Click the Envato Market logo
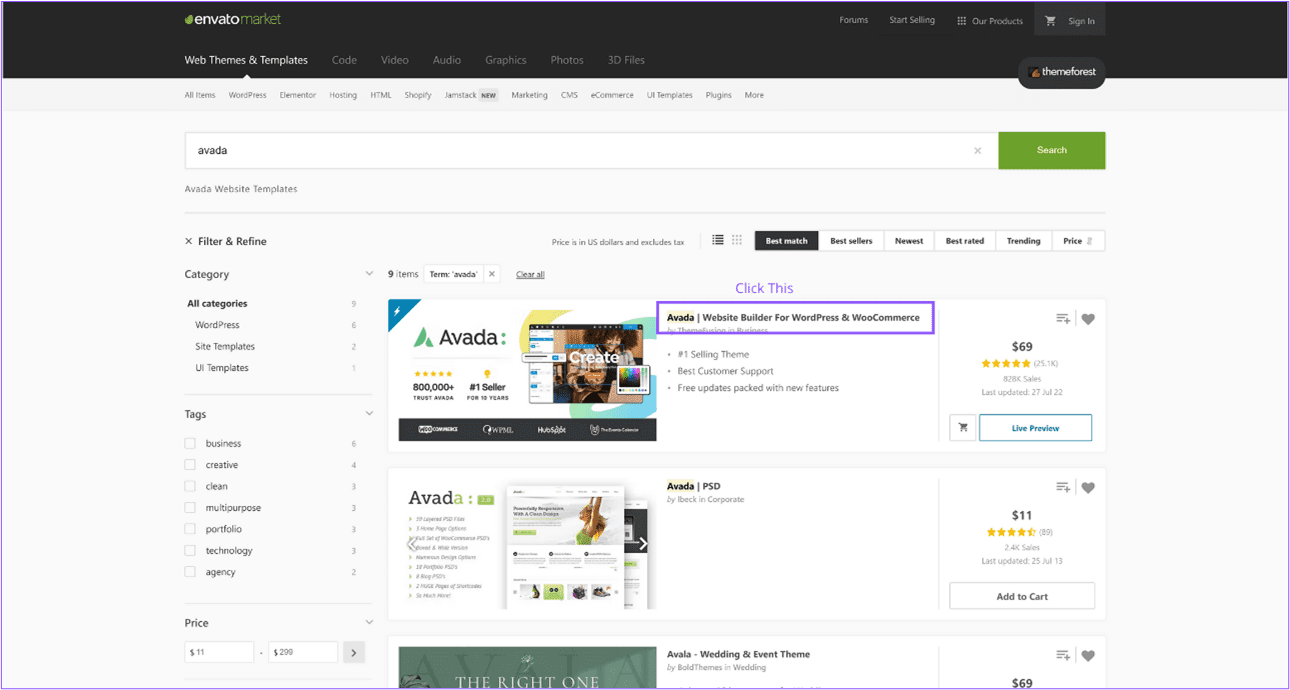 click(233, 19)
